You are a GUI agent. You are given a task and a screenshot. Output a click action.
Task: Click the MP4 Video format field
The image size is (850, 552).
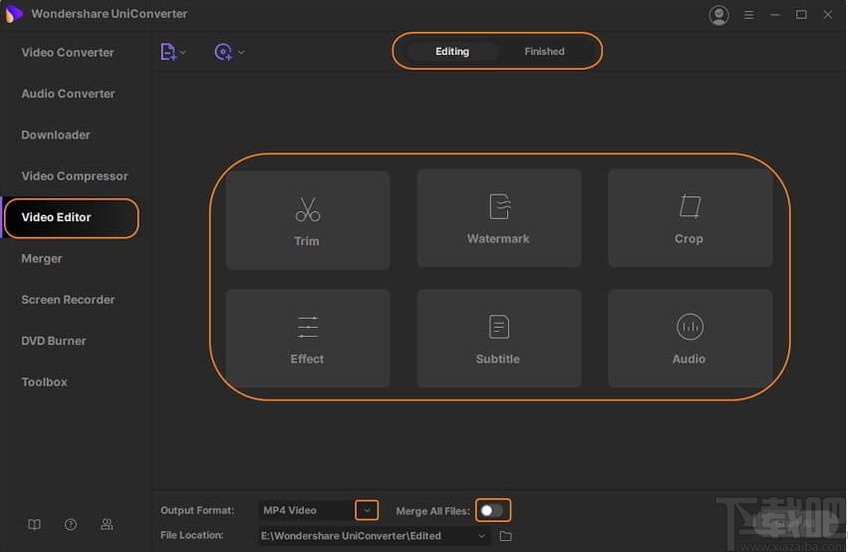click(x=306, y=510)
